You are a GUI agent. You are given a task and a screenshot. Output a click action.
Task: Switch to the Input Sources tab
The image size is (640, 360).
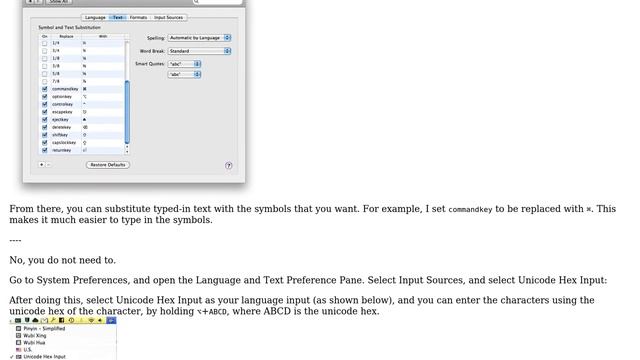(169, 18)
